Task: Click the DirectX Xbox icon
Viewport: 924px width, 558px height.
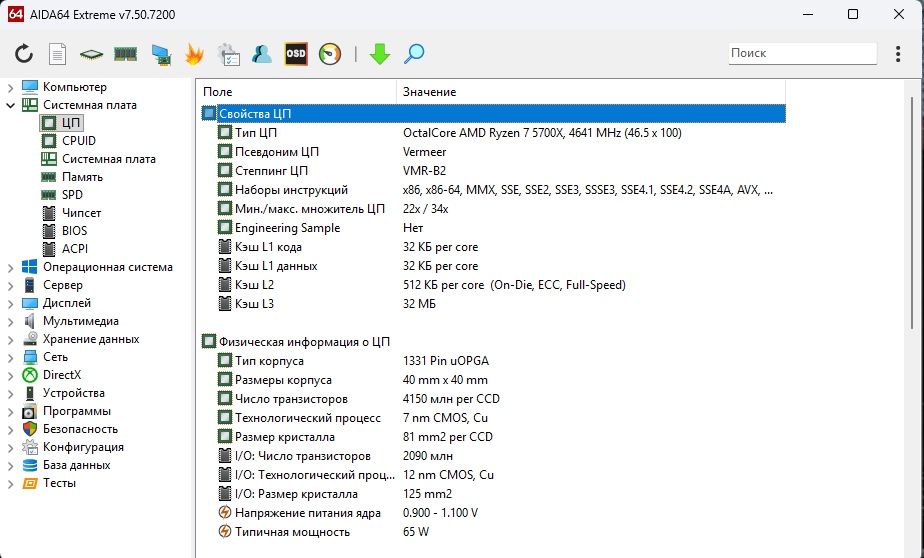Action: (29, 375)
